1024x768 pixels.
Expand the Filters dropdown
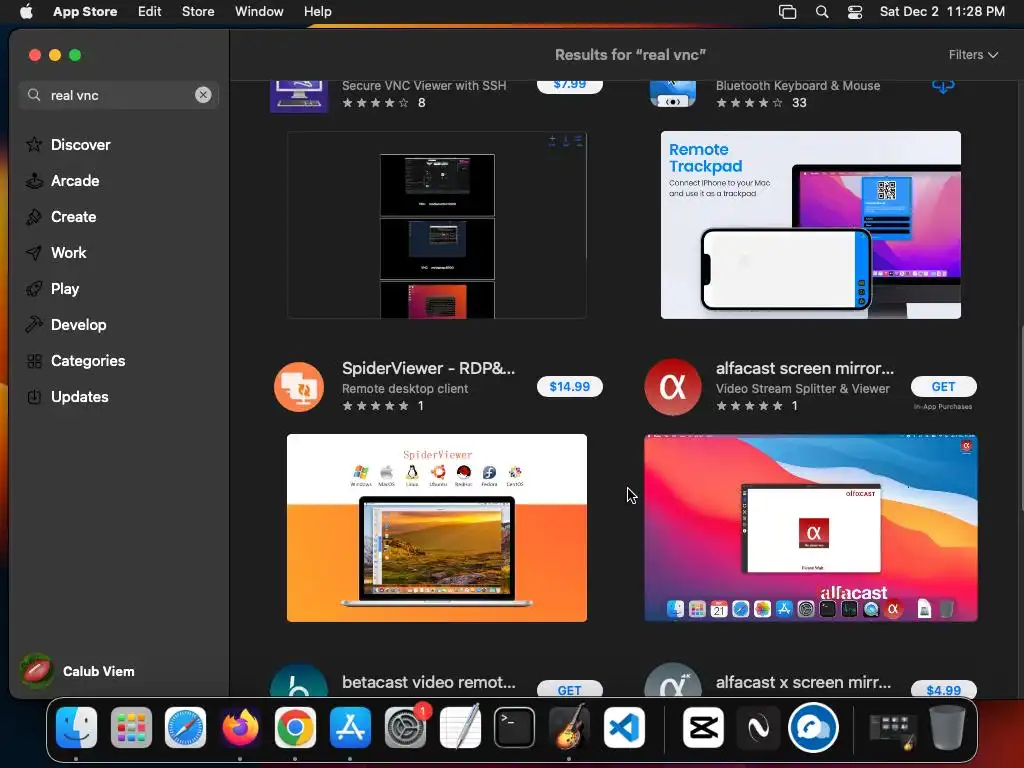tap(973, 55)
